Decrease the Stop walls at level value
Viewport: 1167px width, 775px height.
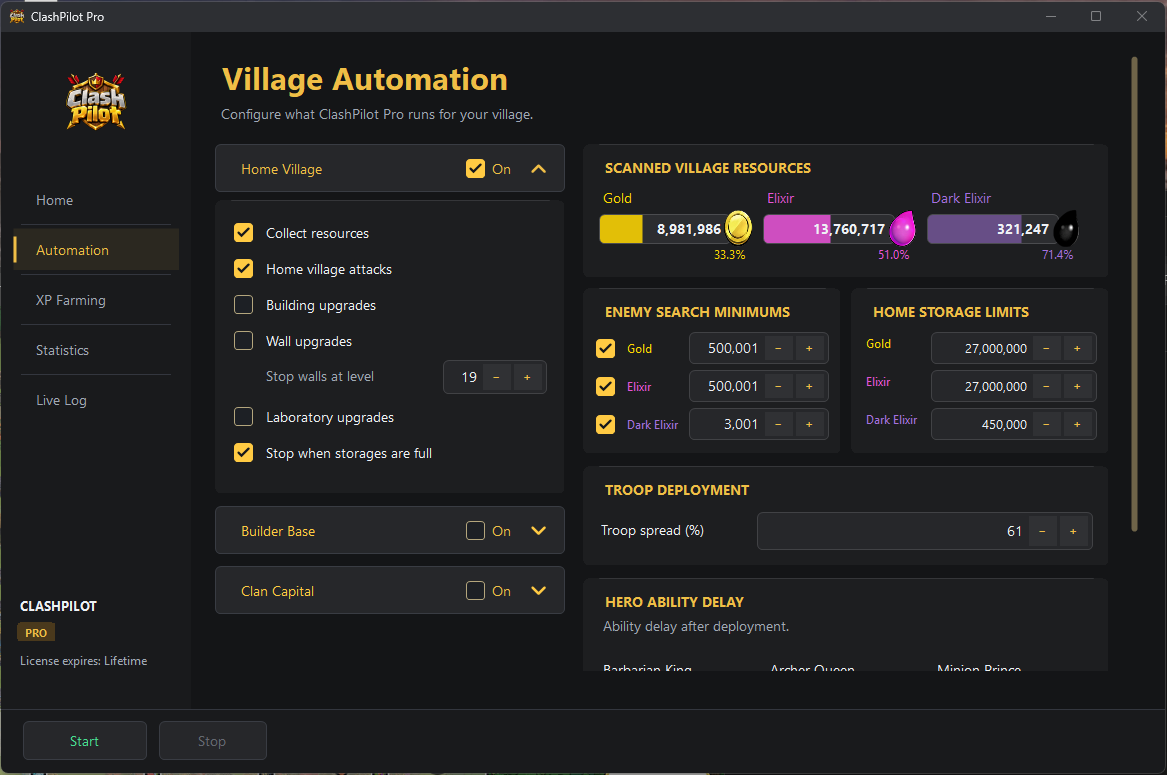(x=496, y=377)
